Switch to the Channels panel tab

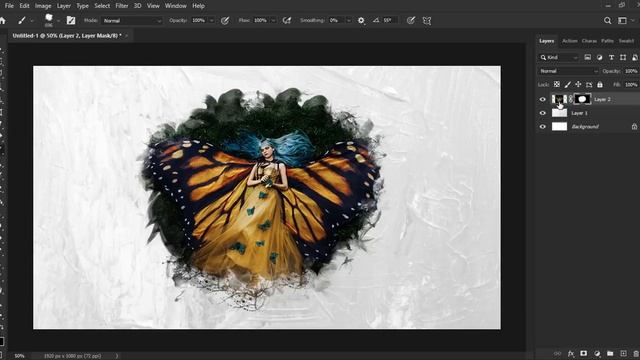coord(589,41)
